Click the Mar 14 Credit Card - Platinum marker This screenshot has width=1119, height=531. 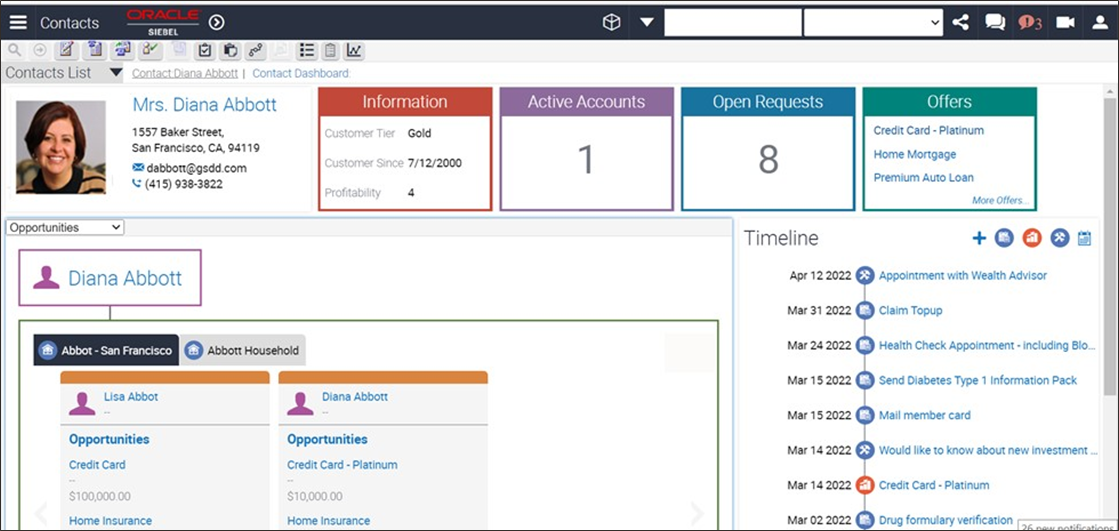tap(865, 485)
